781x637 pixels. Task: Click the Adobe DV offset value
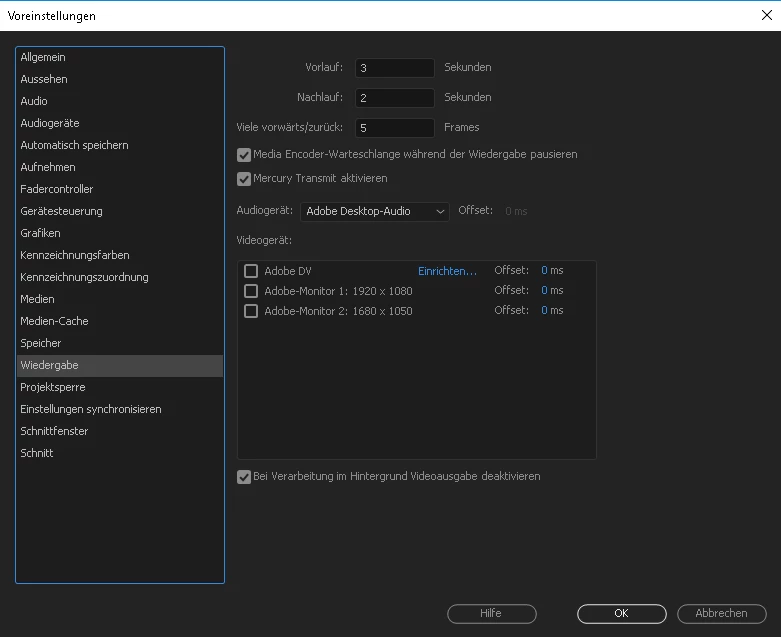[544, 270]
